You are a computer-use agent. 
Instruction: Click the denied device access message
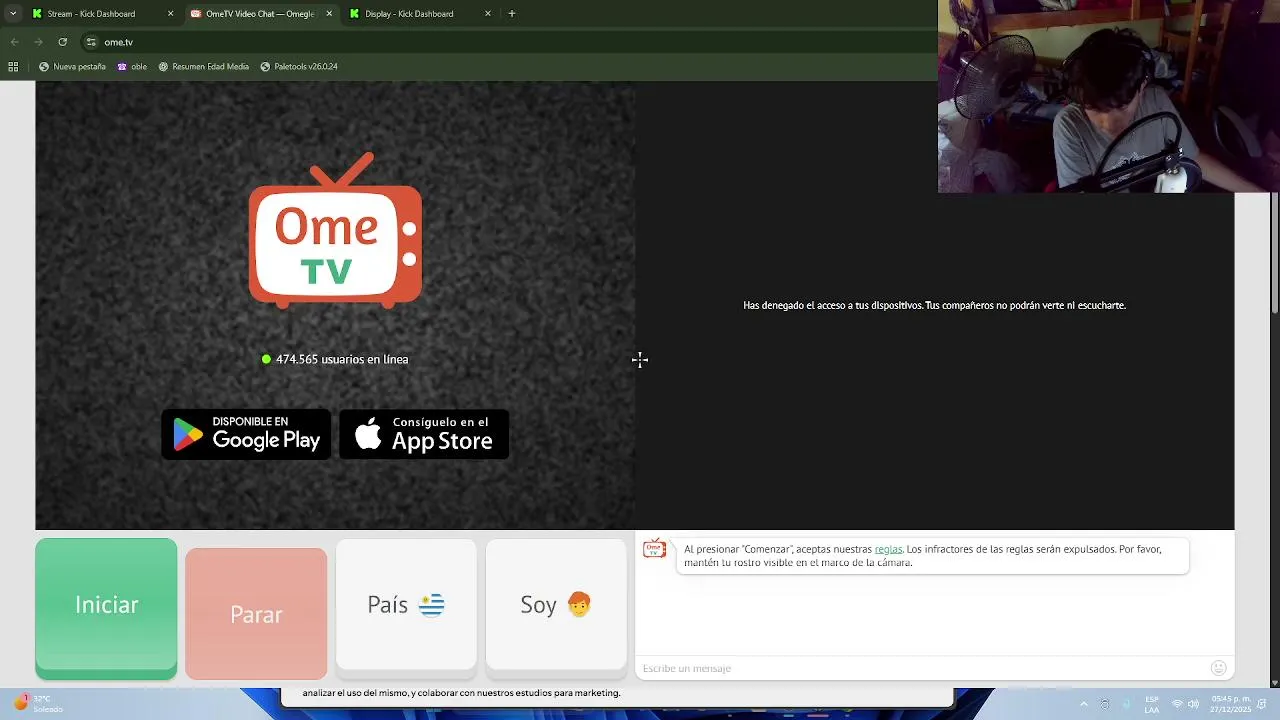pyautogui.click(x=934, y=305)
